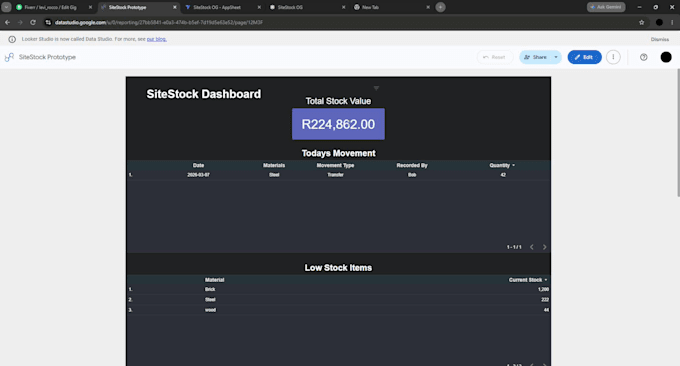Click the Transfer movement type cell
The width and height of the screenshot is (680, 366).
[335, 175]
